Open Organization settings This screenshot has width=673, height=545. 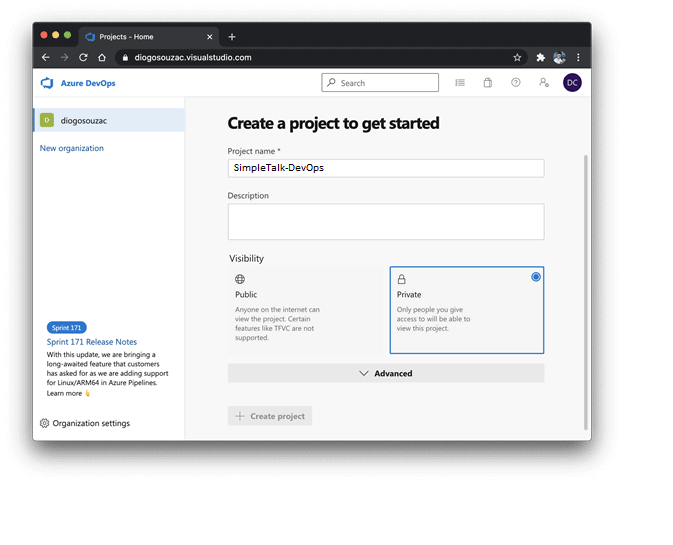[x=85, y=423]
